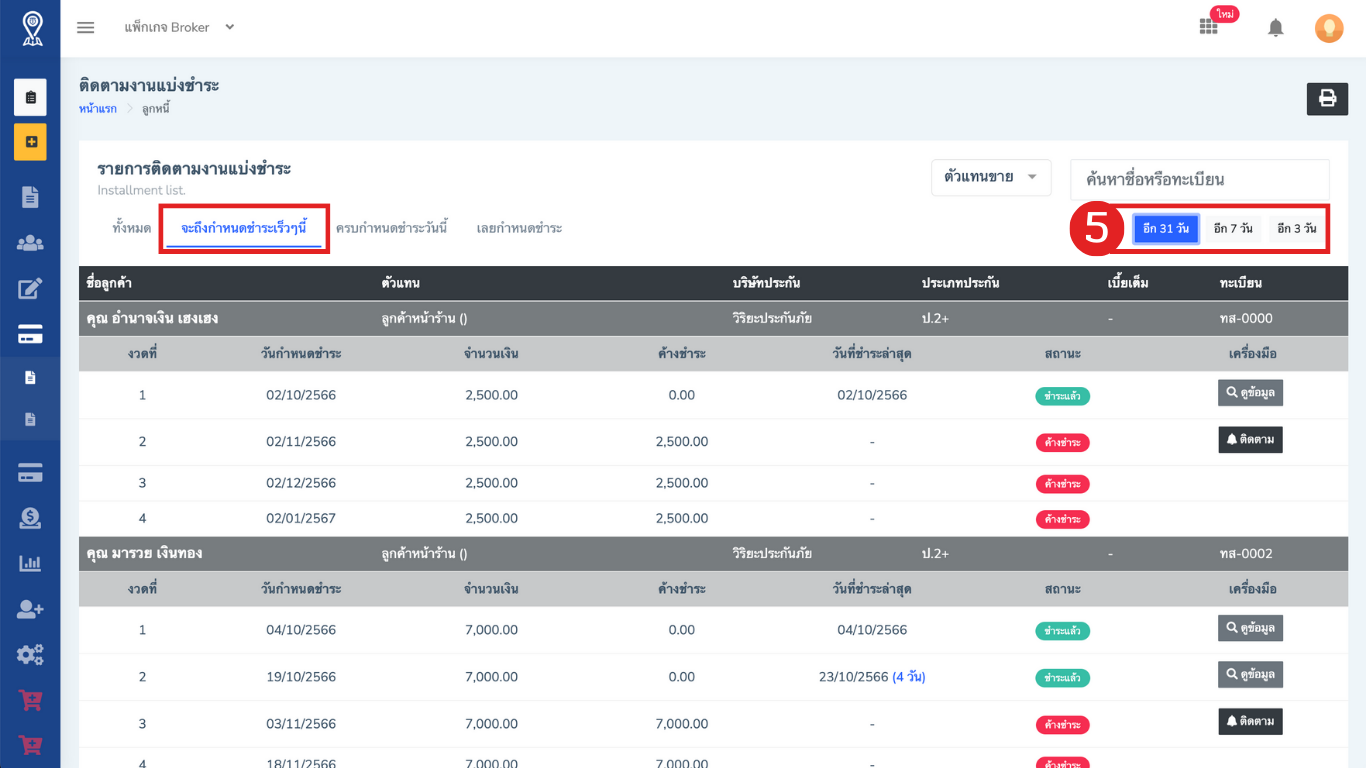Viewport: 1366px width, 768px height.
Task: Click the ชำระแล้ว status on the 02/10/2566 row
Action: (x=1062, y=396)
